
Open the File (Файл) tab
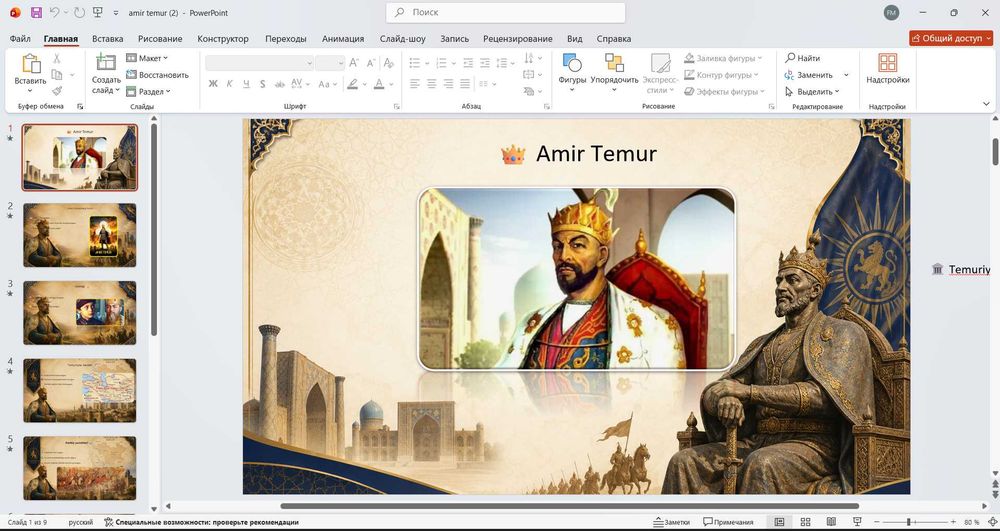tap(20, 38)
